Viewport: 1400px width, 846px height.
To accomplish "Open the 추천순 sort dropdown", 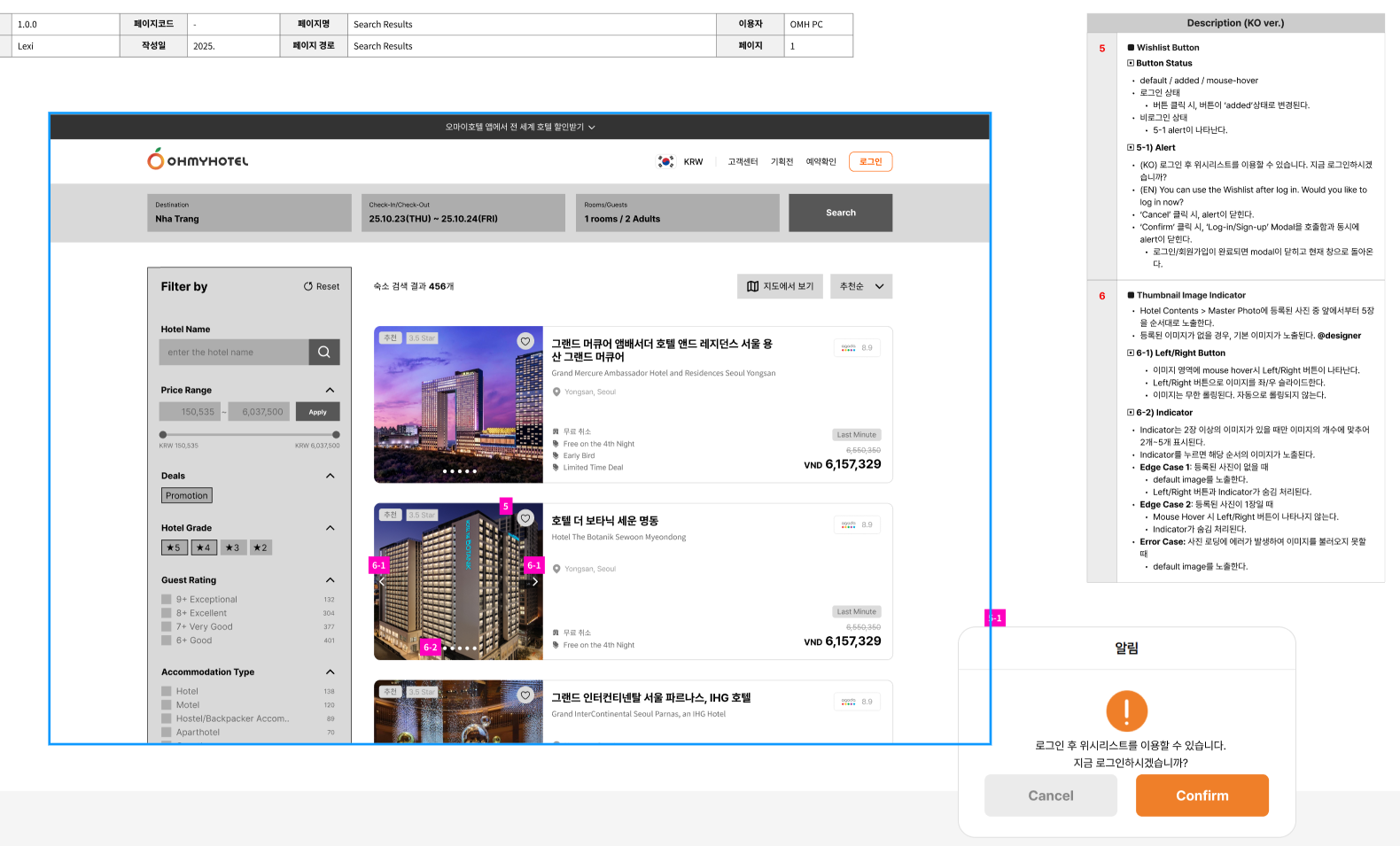I will click(861, 287).
